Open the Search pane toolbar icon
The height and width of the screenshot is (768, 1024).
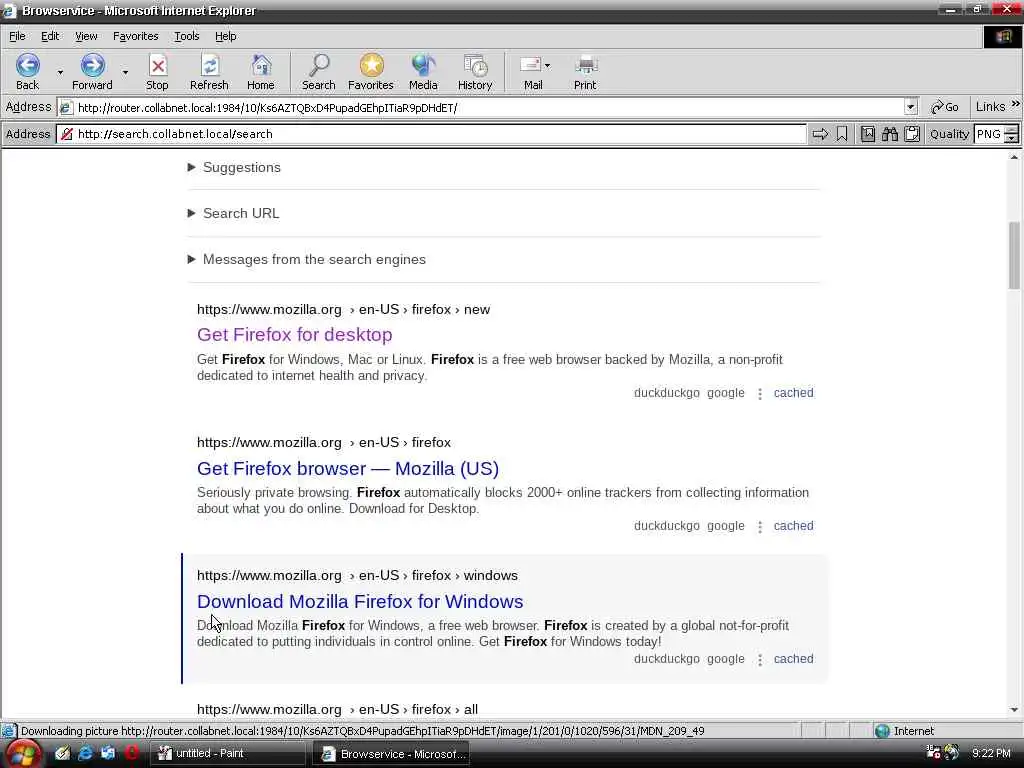coord(319,66)
